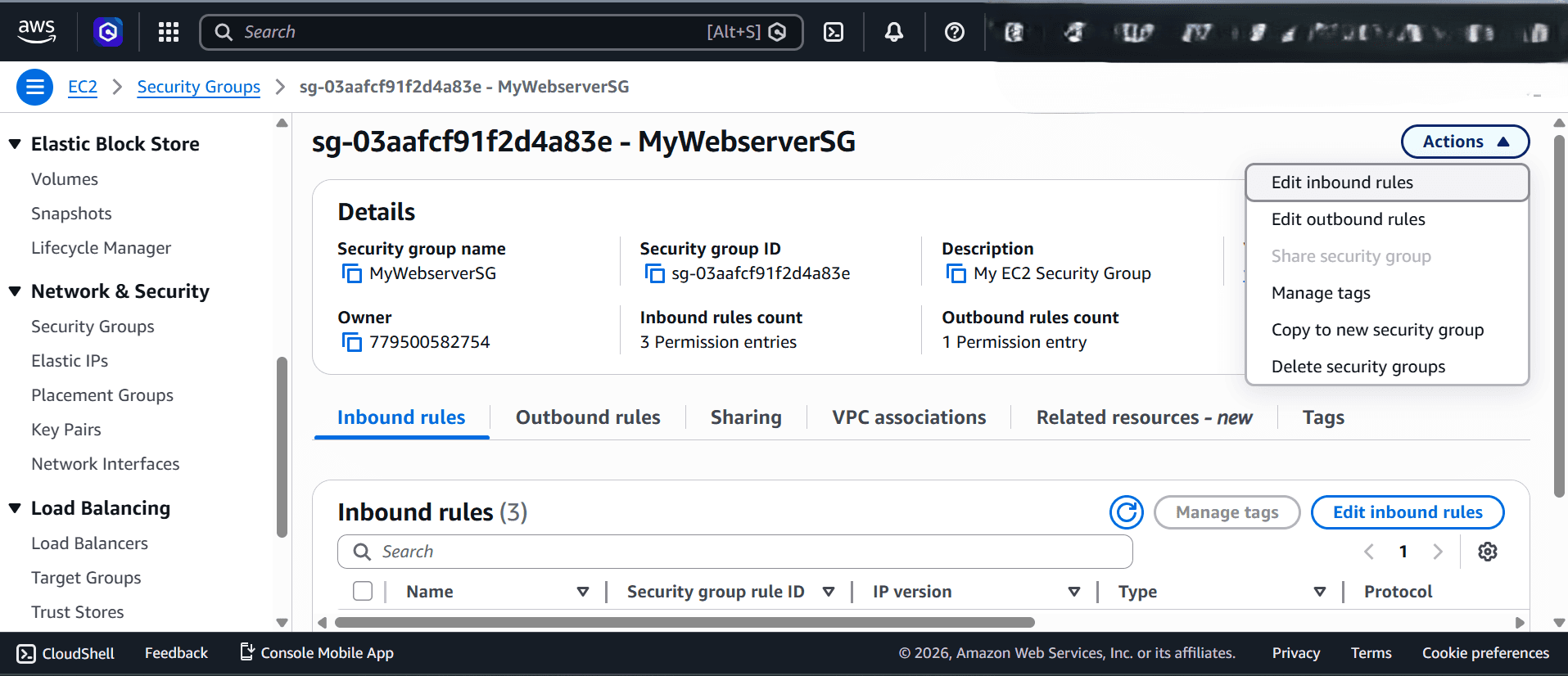Switch to the Sharing tab
This screenshot has width=1568, height=676.
(x=746, y=417)
